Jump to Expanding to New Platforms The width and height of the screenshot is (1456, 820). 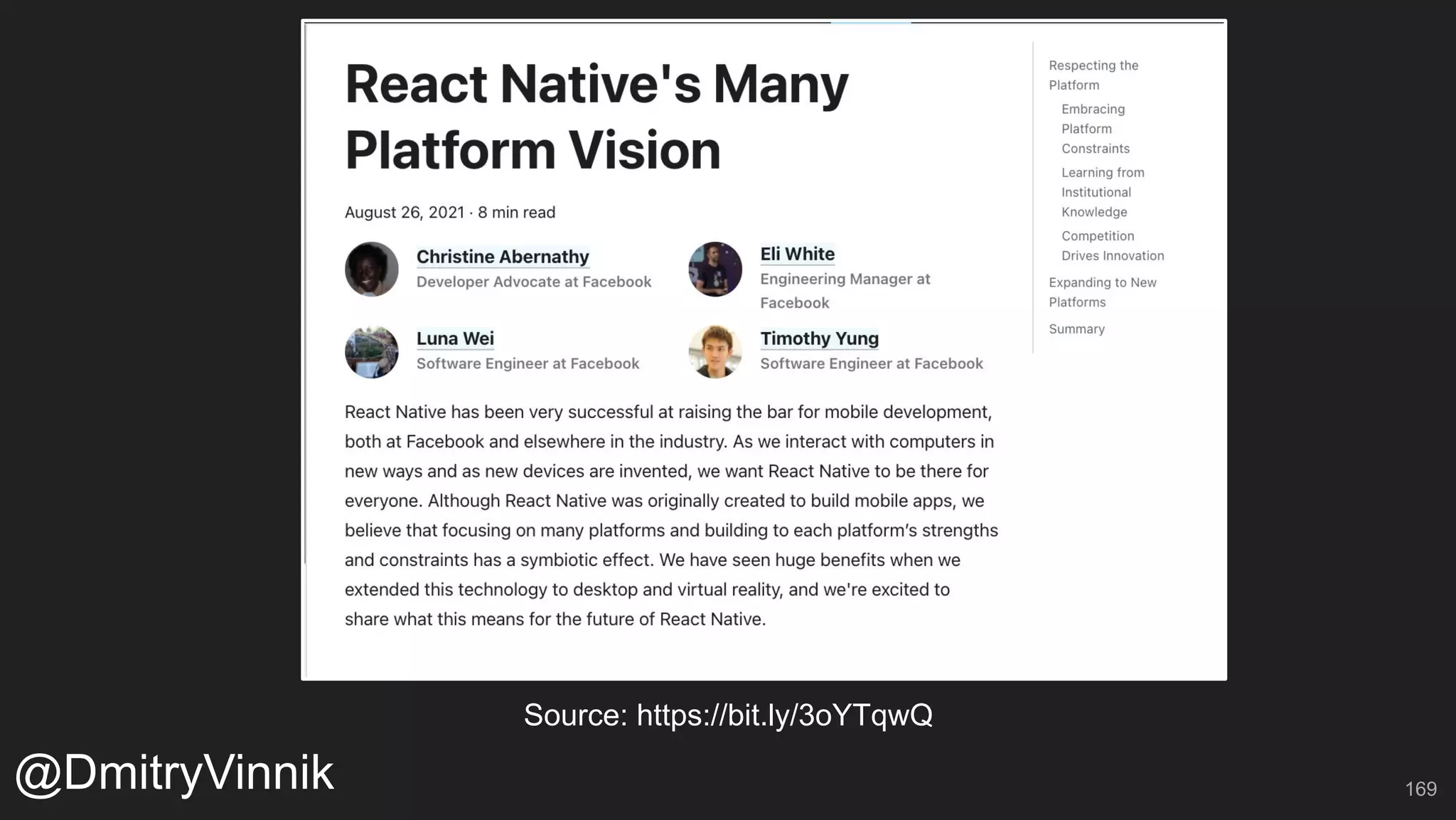click(x=1103, y=292)
